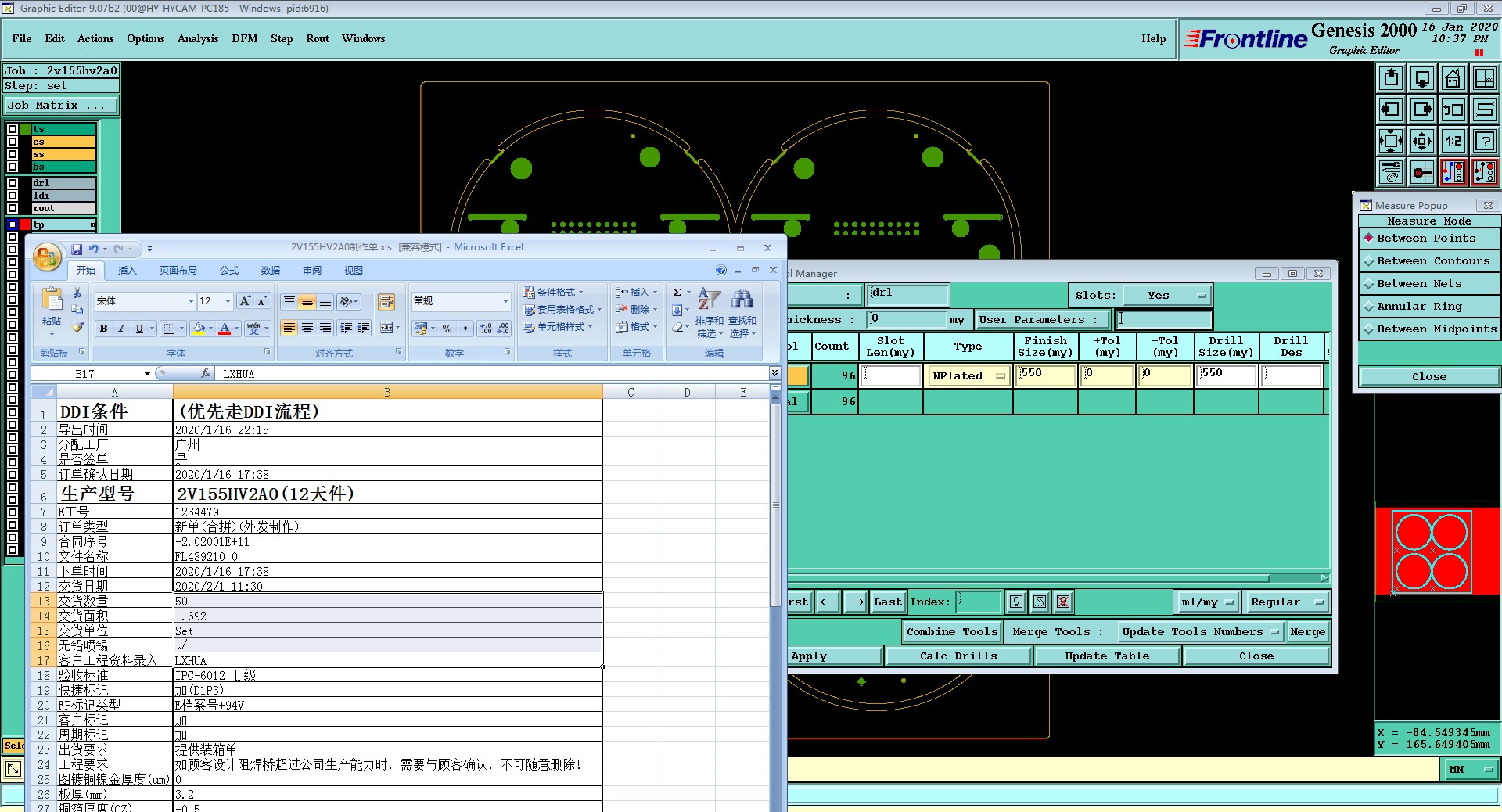
Task: Open the Genesis Analysis menu
Action: pyautogui.click(x=198, y=38)
